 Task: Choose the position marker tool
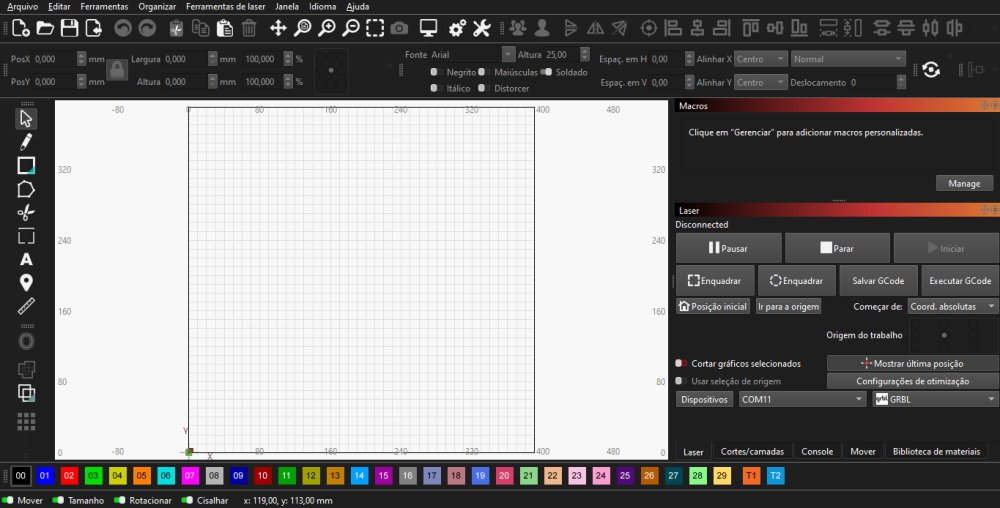[26, 282]
